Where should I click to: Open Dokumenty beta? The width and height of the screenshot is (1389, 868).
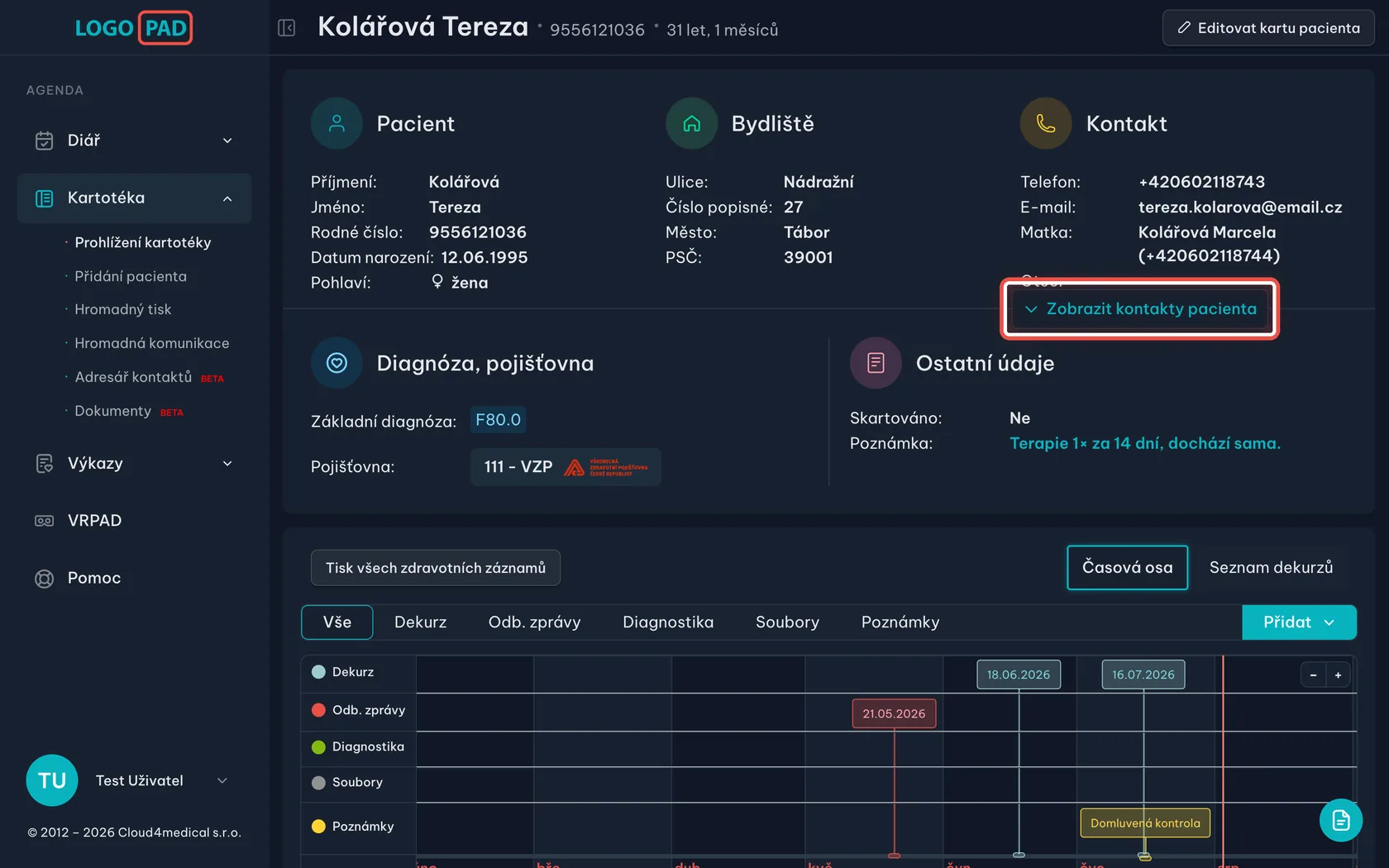click(x=129, y=411)
